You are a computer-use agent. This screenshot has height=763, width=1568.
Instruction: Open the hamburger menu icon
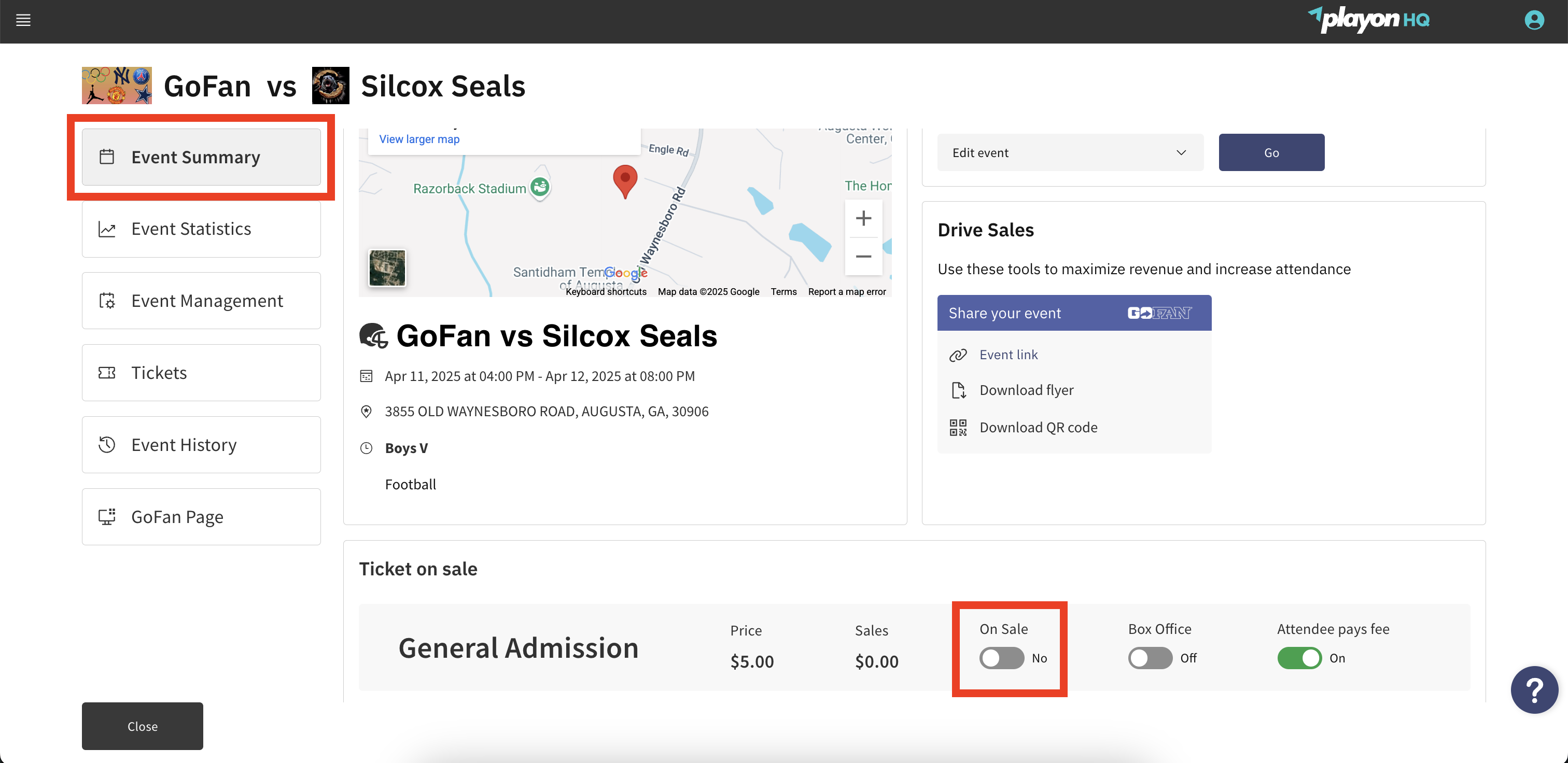(x=23, y=21)
